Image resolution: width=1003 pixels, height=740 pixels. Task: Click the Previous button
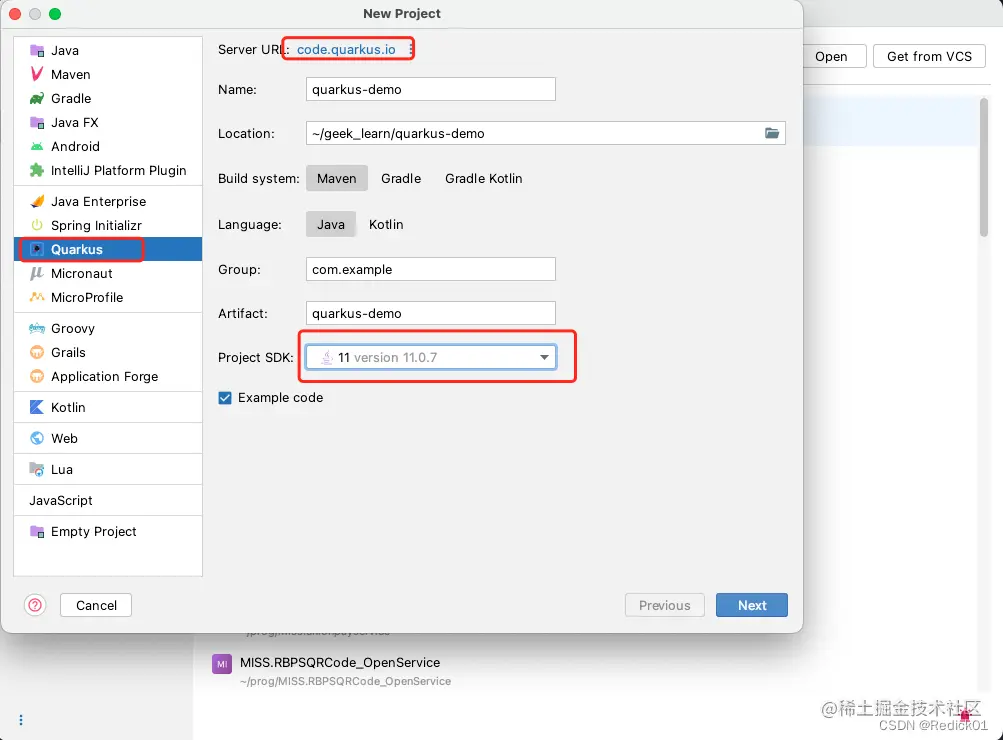[x=665, y=605]
